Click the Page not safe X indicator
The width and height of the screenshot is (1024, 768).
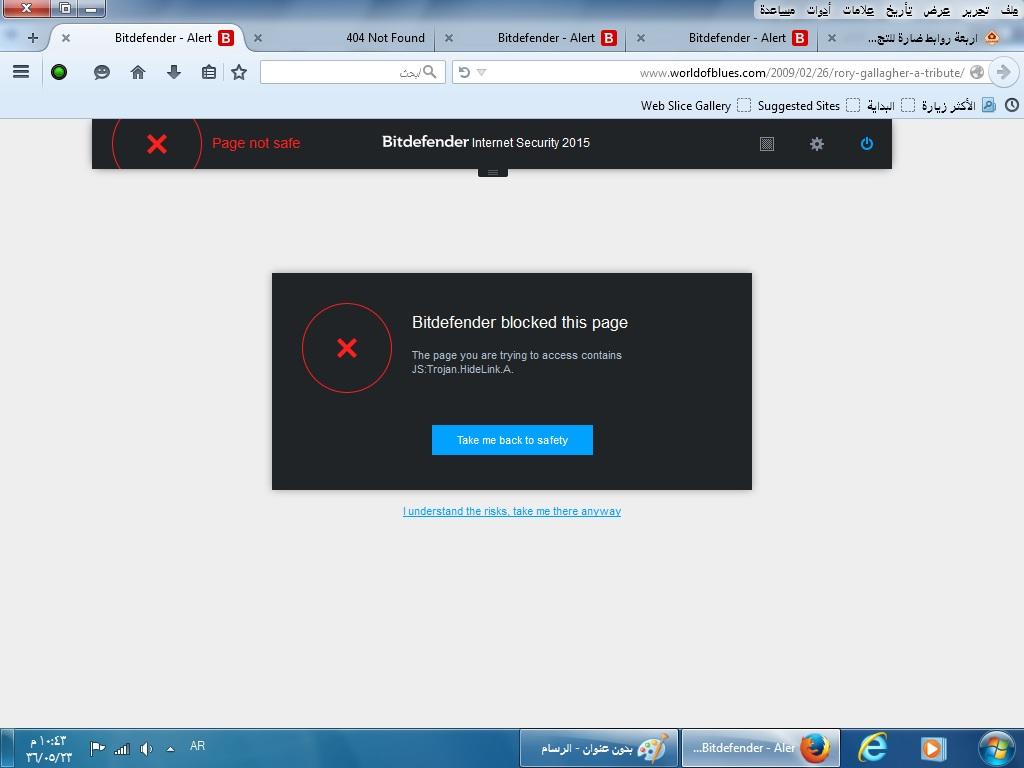pyautogui.click(x=157, y=144)
